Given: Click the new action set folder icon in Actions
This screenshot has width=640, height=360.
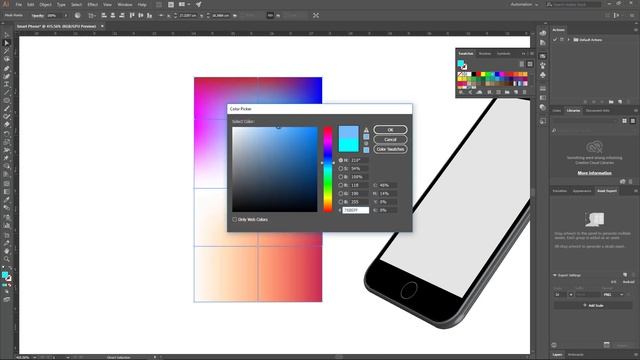Looking at the screenshot, I should tap(611, 102).
